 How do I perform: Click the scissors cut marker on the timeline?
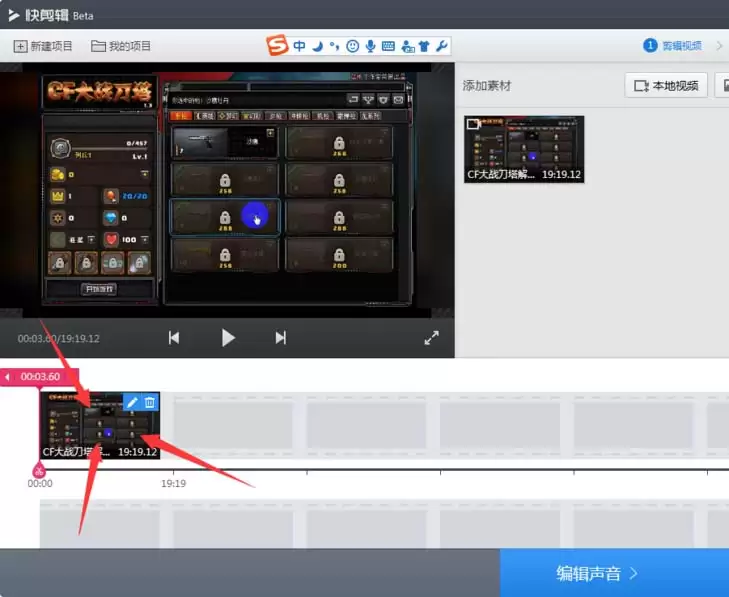39,471
